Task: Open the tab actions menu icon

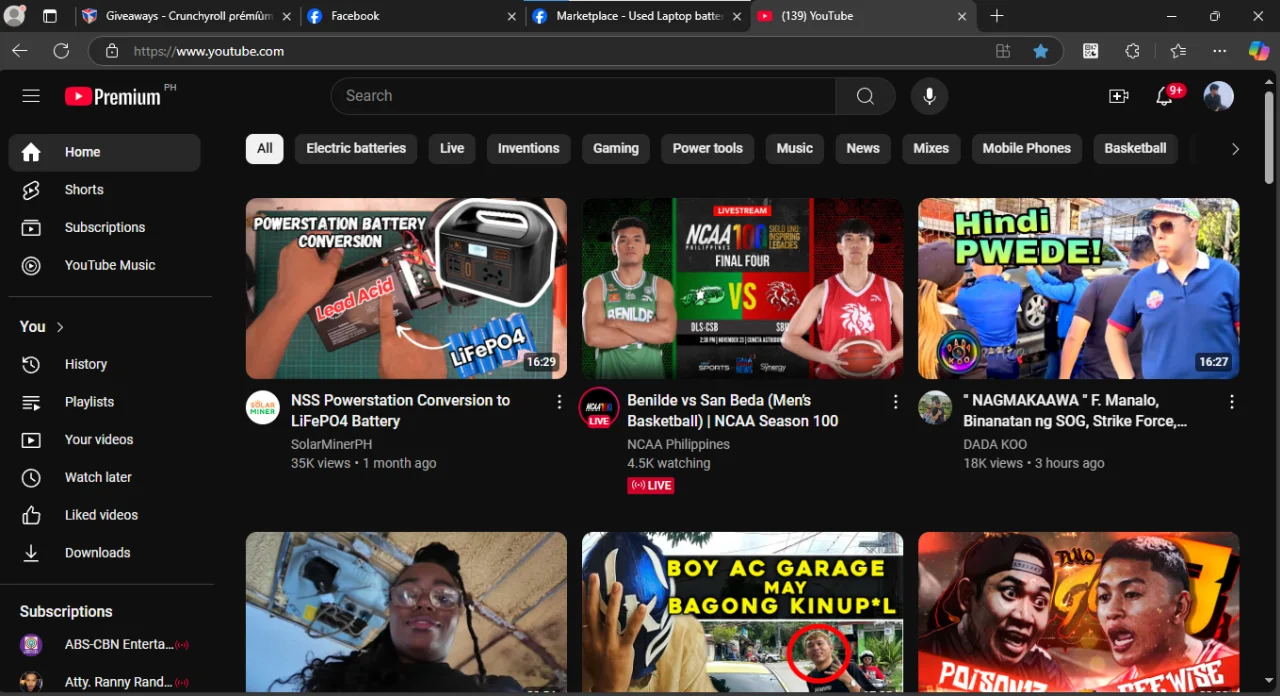Action: (x=50, y=16)
